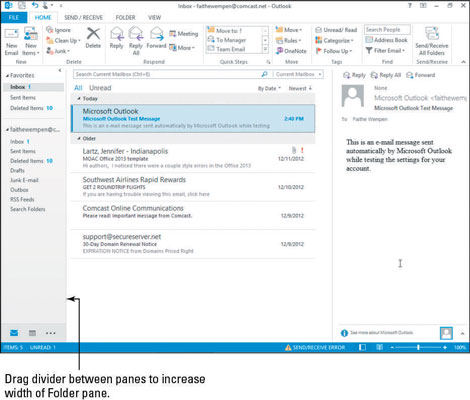Delete the selected message
Screen dimensions: 470x400
[93, 38]
